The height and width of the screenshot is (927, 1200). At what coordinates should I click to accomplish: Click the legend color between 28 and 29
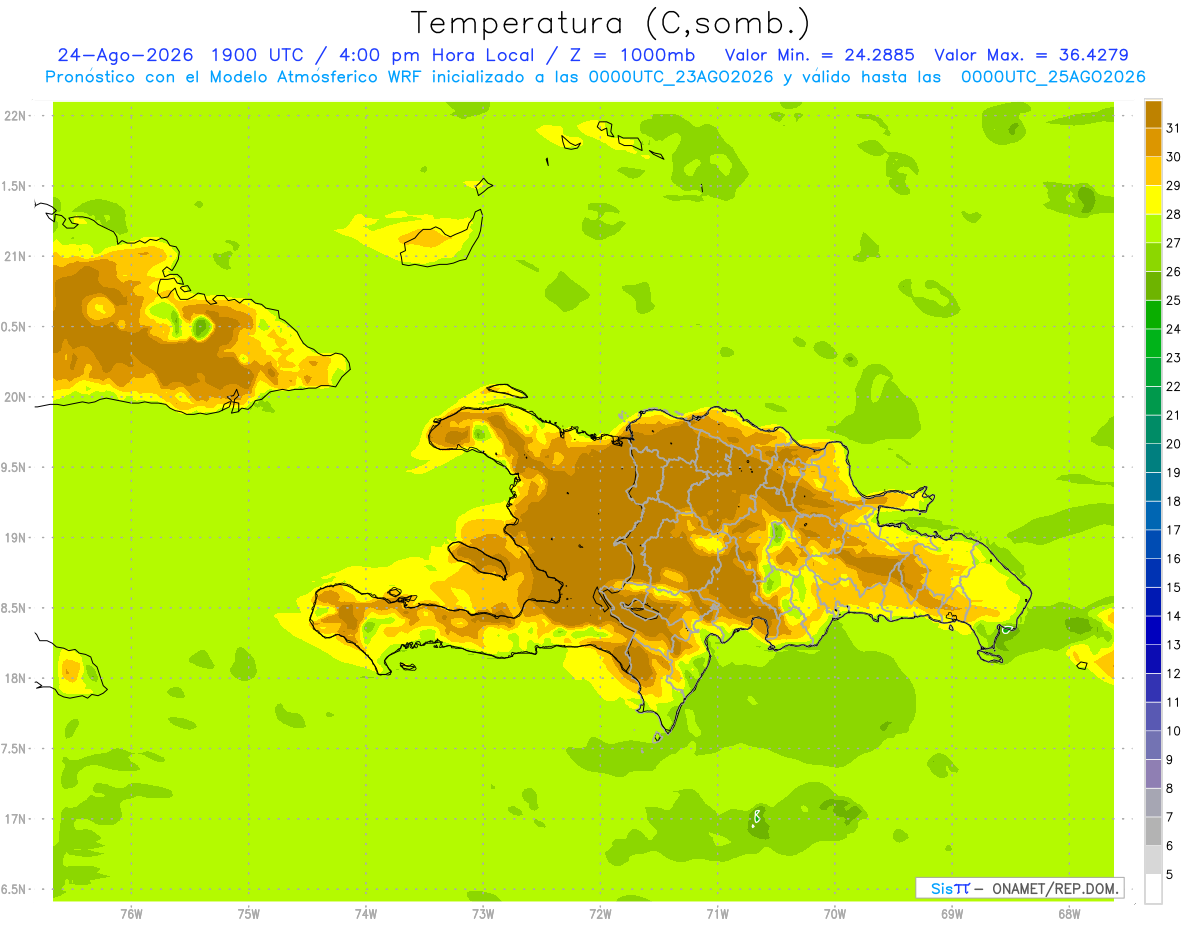[1153, 200]
